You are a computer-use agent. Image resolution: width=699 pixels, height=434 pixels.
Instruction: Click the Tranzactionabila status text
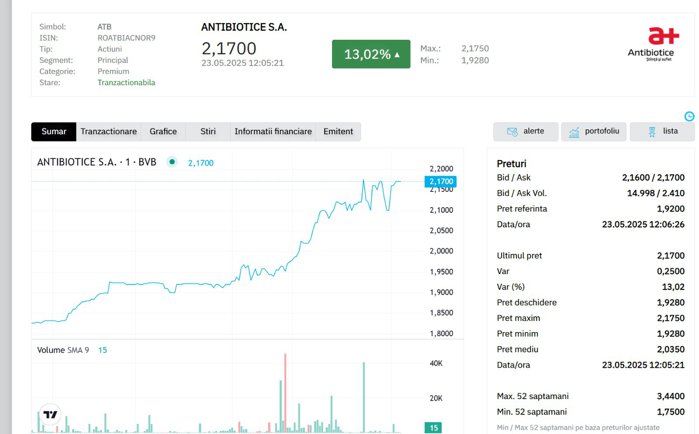[126, 82]
